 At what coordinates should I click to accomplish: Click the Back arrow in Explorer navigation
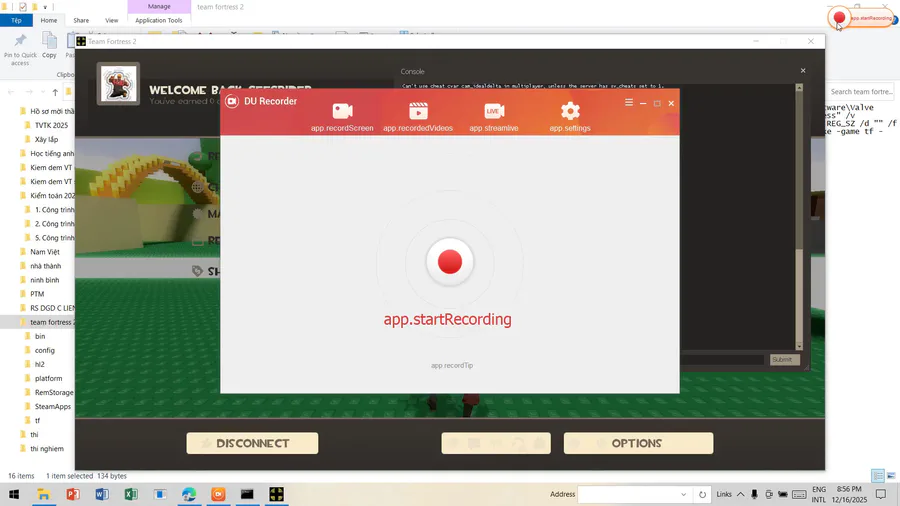point(11,92)
